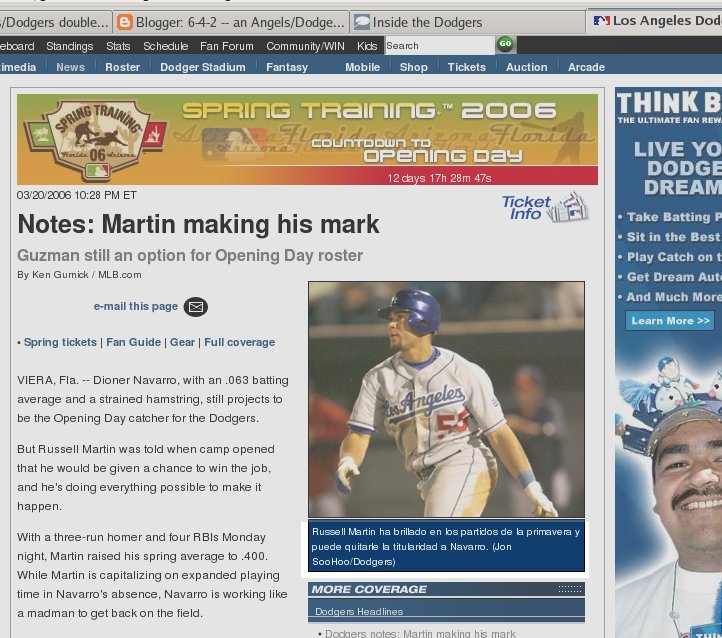Screen dimensions: 722x638
Task: Click inside the Search text field
Action: pos(438,46)
